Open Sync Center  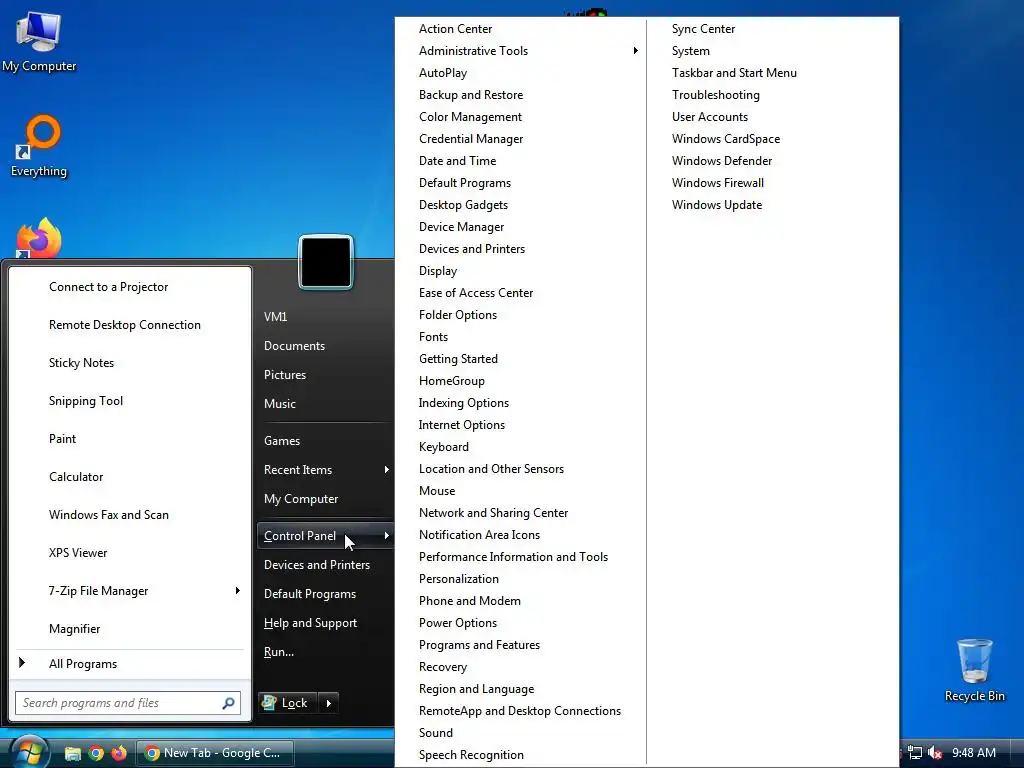pyautogui.click(x=703, y=29)
